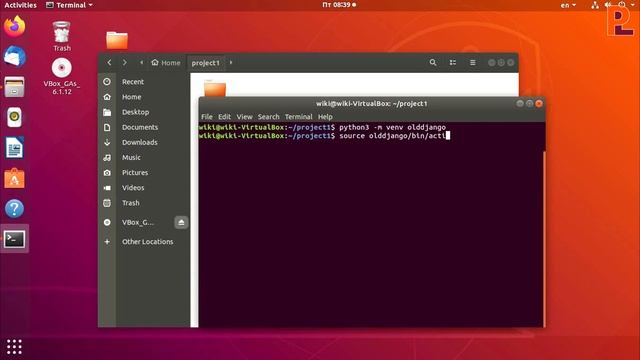Open the terminal Edit menu
Image resolution: width=640 pixels, height=360 pixels.
pyautogui.click(x=224, y=117)
